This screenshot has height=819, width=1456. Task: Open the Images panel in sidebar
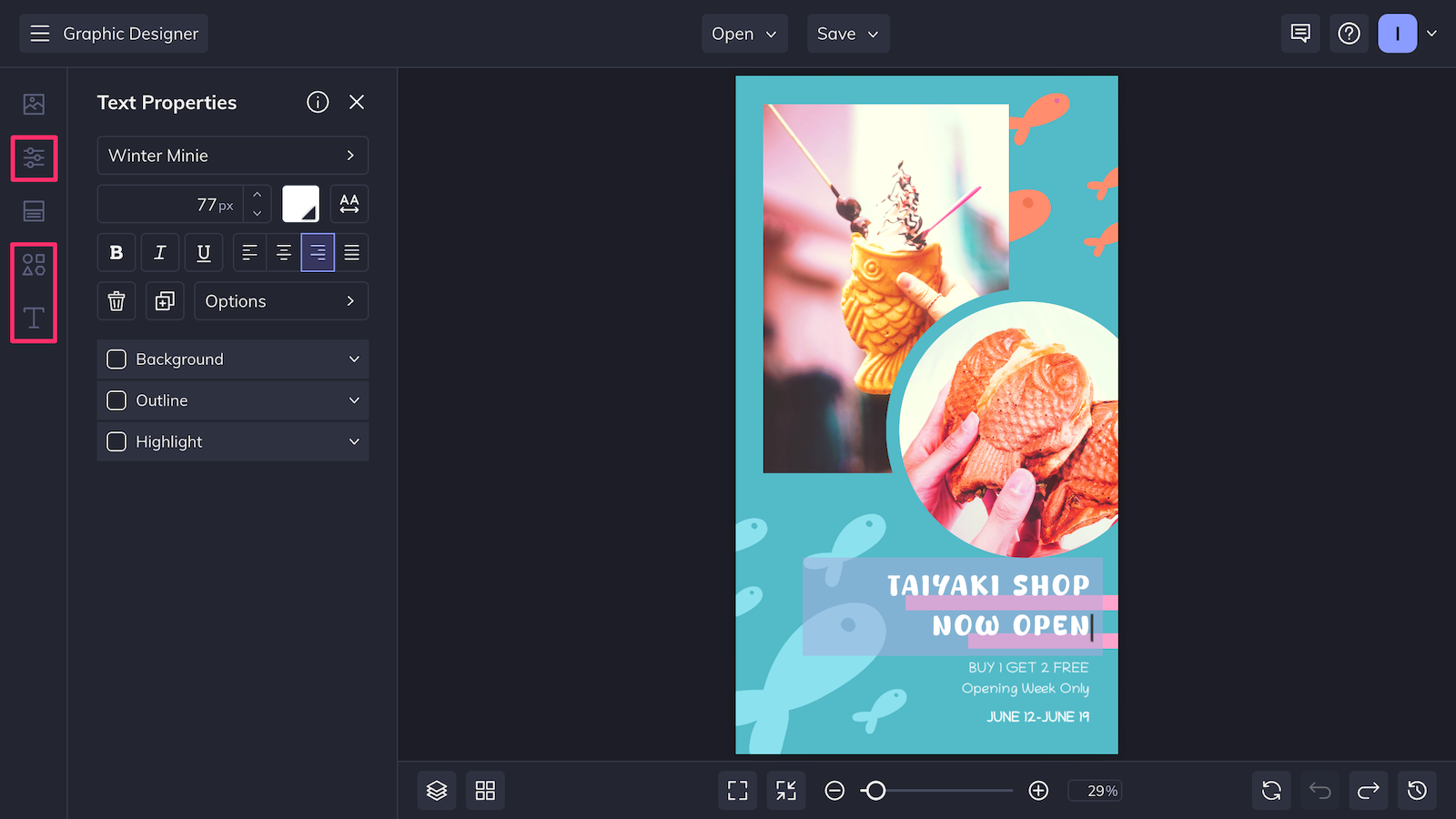tap(34, 104)
